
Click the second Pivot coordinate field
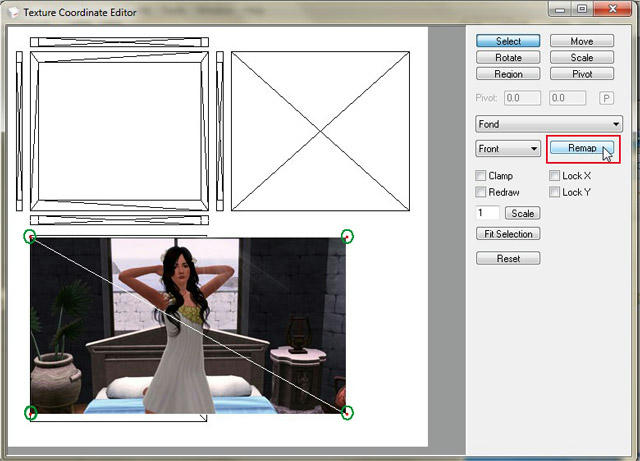567,98
